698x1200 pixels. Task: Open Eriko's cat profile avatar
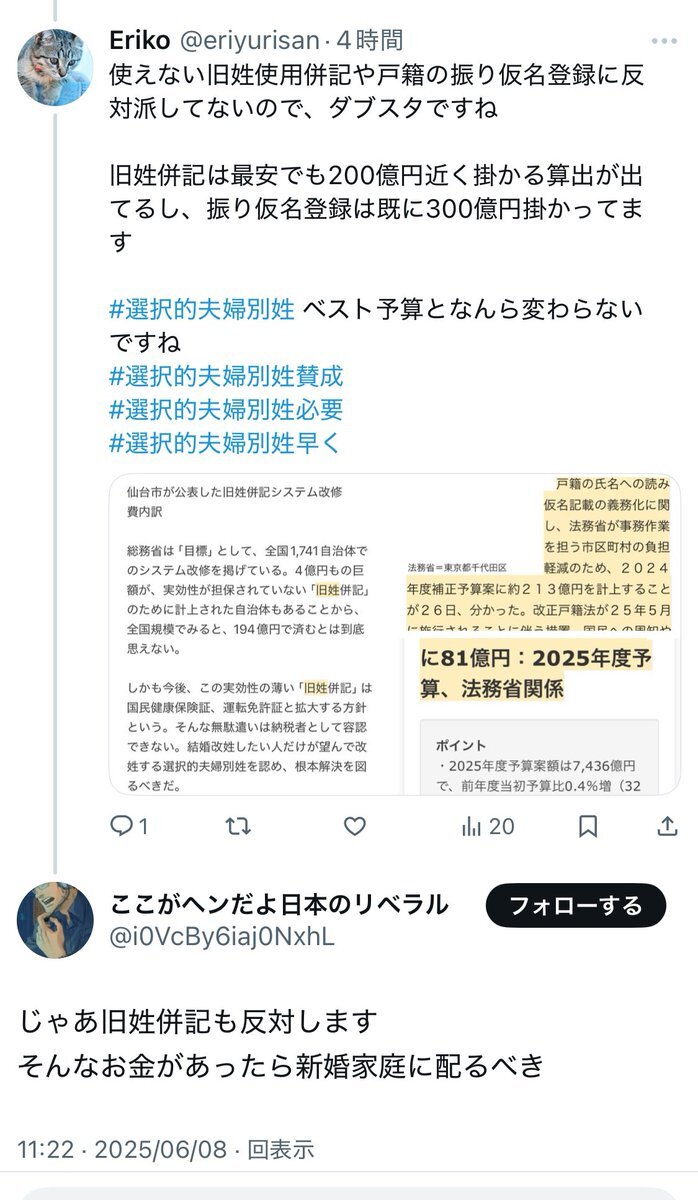click(x=55, y=67)
